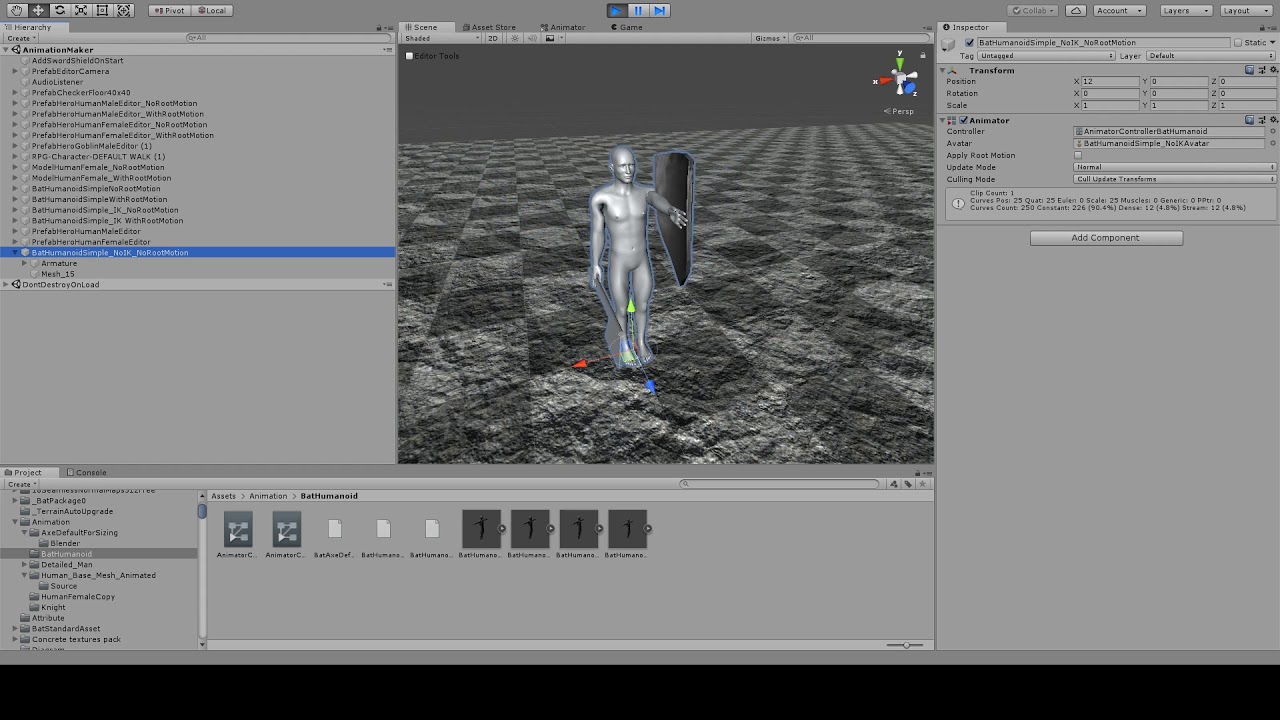Toggle the Apply Root Motion checkbox

[1078, 155]
